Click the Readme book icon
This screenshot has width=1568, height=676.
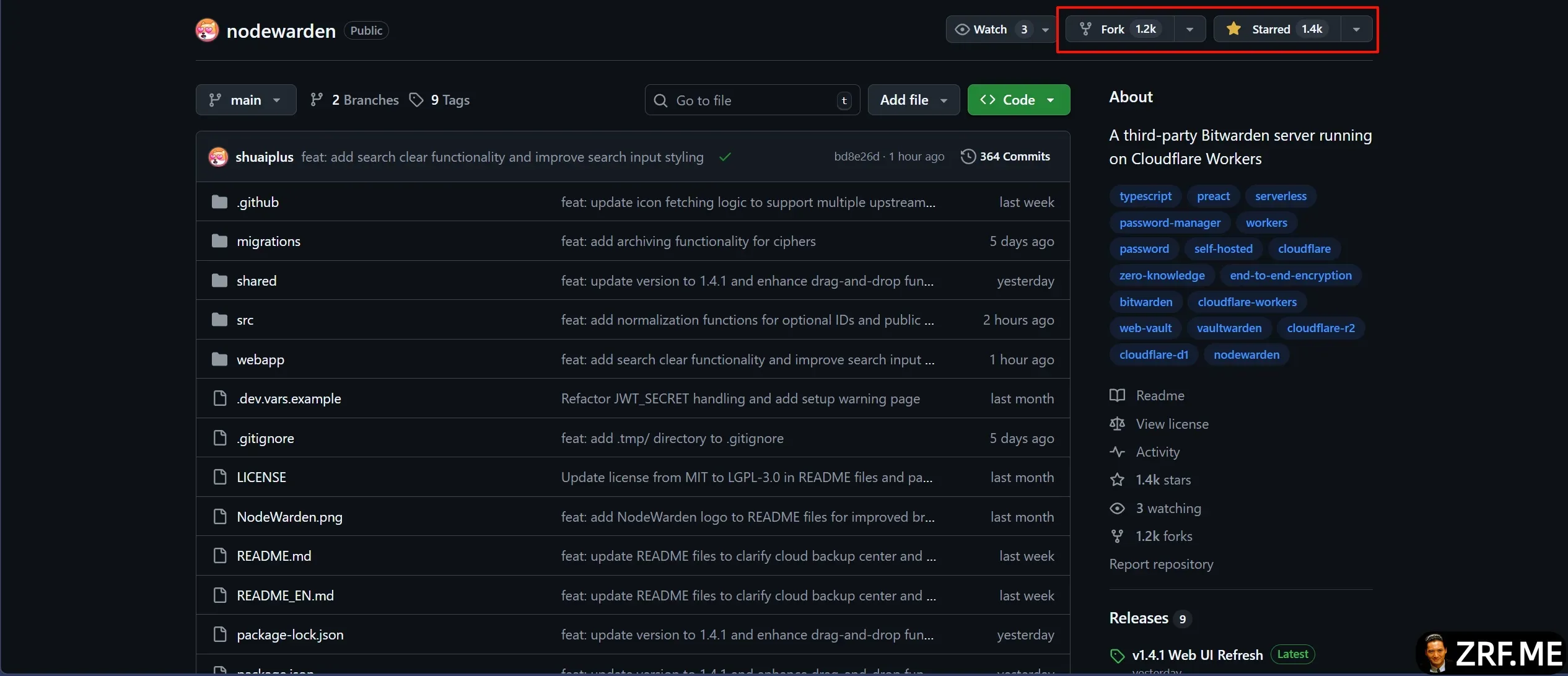click(x=1117, y=395)
